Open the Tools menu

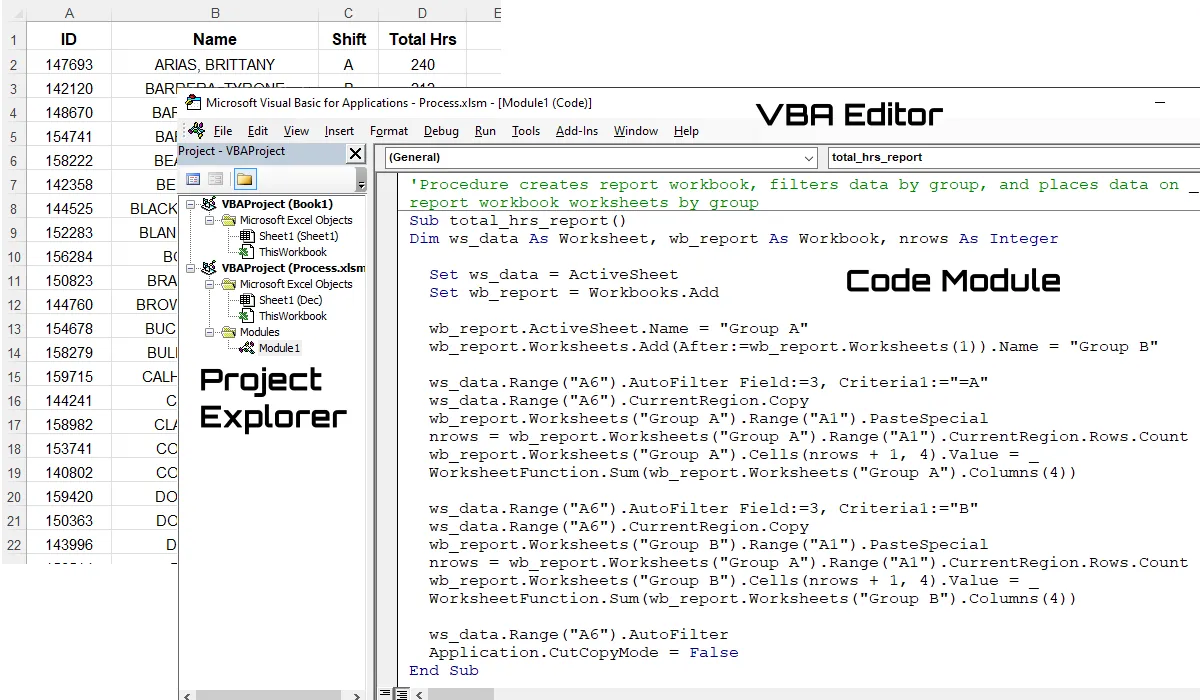click(526, 131)
